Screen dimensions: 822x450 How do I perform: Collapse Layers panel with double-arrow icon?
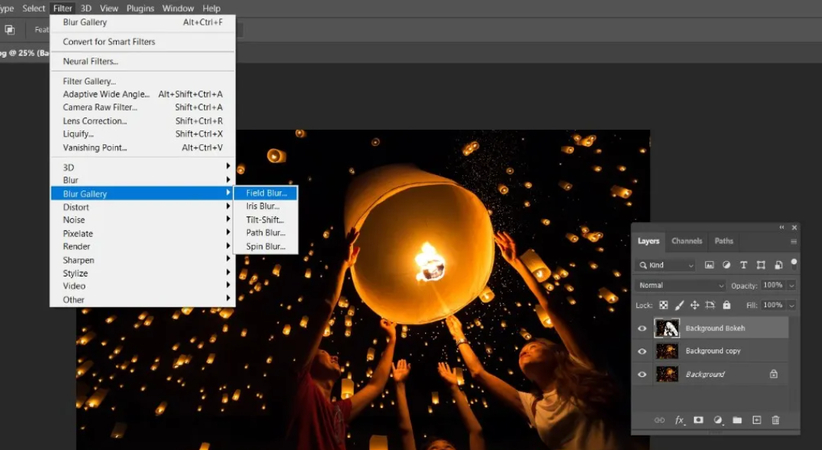click(782, 227)
